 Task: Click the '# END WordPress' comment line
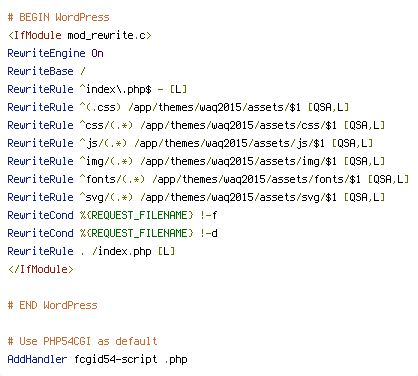coord(52,305)
